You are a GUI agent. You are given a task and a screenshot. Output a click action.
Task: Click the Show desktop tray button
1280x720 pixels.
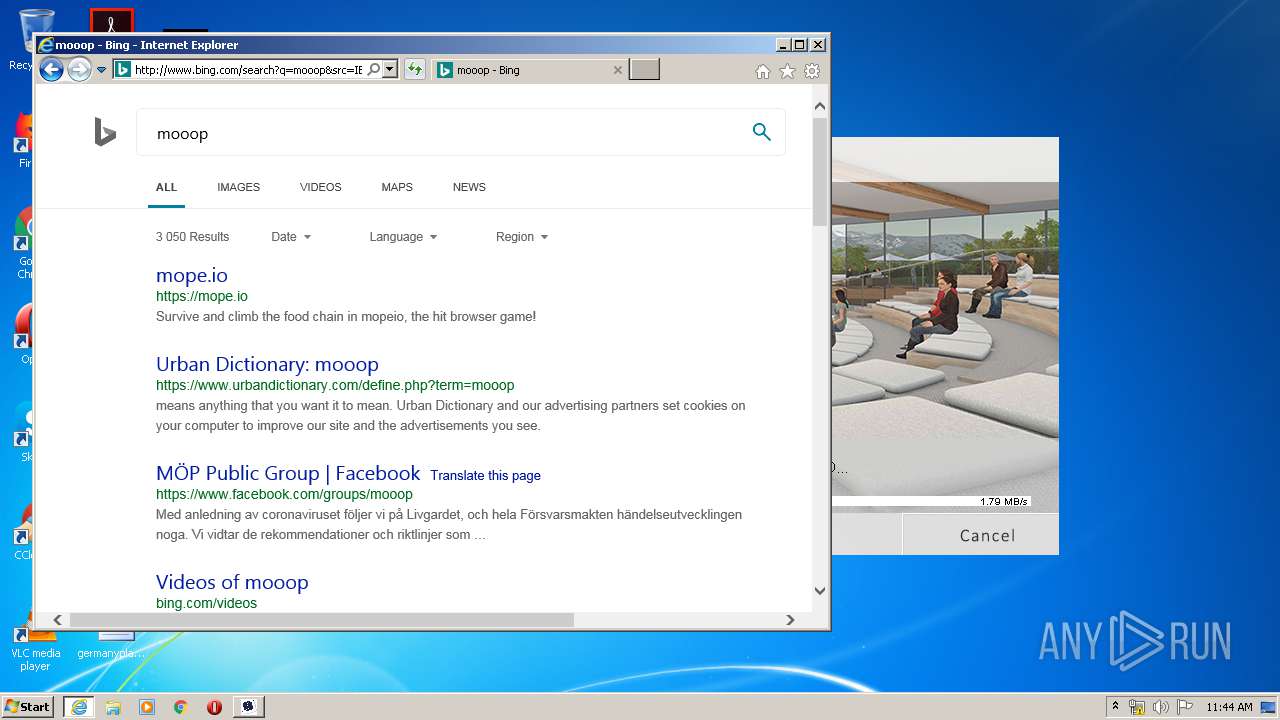[1269, 707]
